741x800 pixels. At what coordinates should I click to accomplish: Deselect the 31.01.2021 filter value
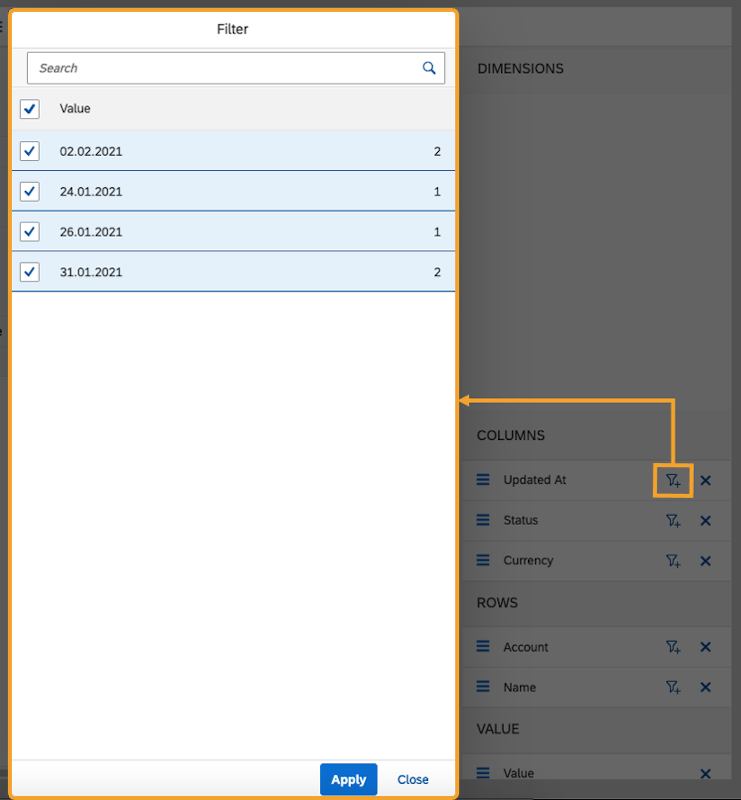pyautogui.click(x=30, y=271)
